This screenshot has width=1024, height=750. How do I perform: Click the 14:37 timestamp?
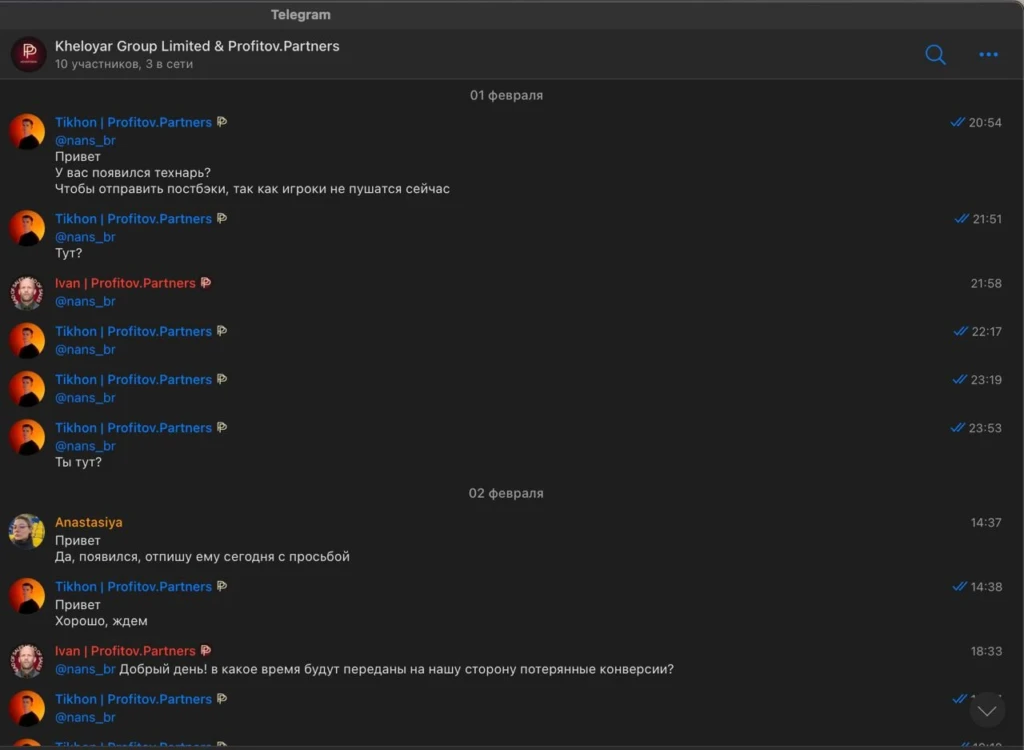tap(985, 523)
